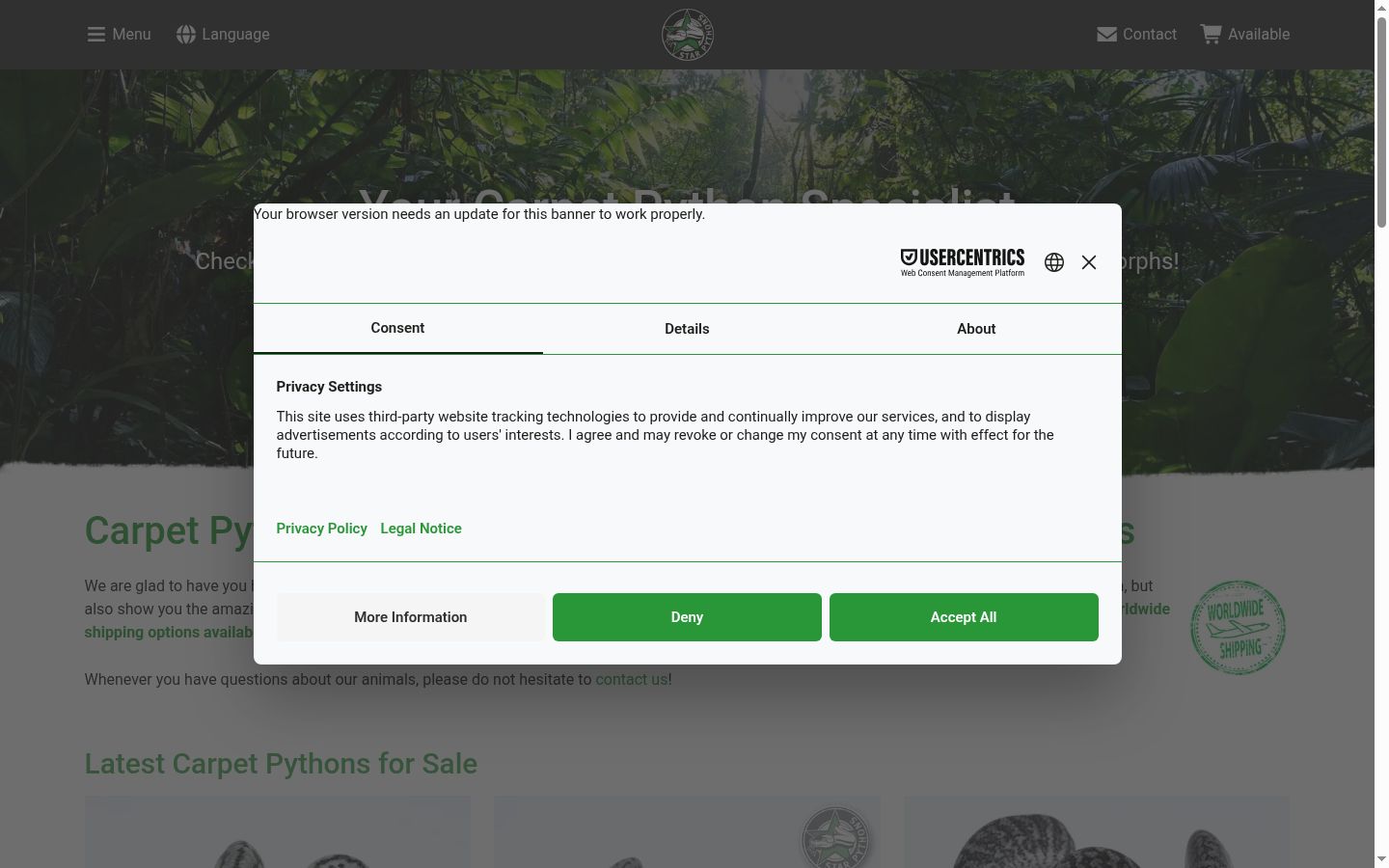Click the Contact envelope icon
Screen dimensions: 1389x868
(1106, 35)
